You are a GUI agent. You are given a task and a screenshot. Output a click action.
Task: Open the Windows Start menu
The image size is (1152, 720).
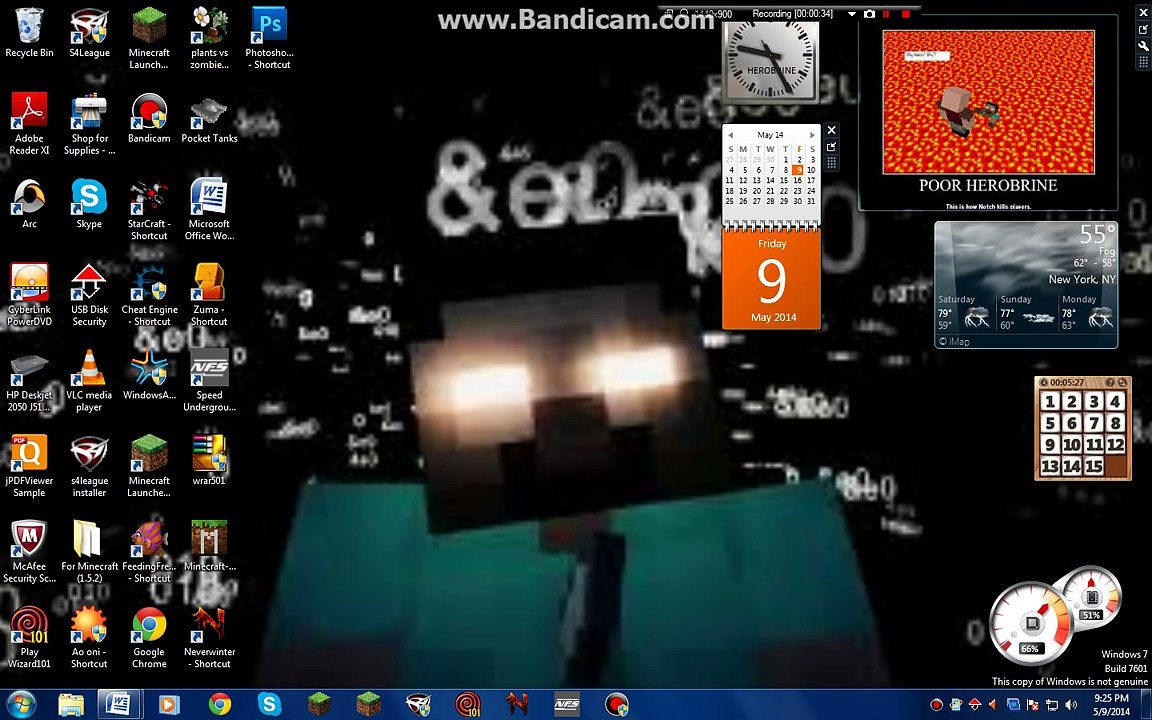click(x=22, y=704)
